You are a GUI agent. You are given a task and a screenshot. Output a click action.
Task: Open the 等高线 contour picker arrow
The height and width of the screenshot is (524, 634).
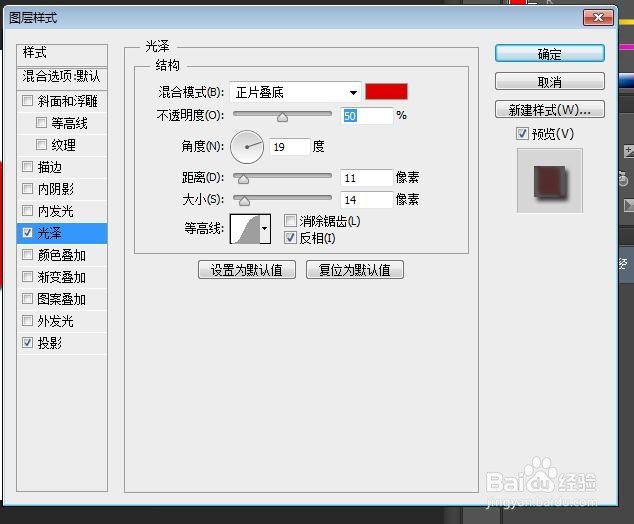pos(265,228)
